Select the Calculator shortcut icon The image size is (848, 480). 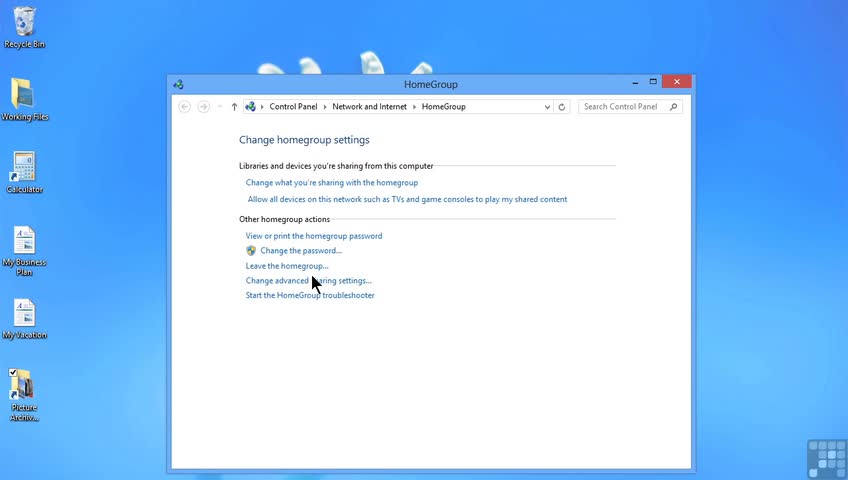(24, 172)
